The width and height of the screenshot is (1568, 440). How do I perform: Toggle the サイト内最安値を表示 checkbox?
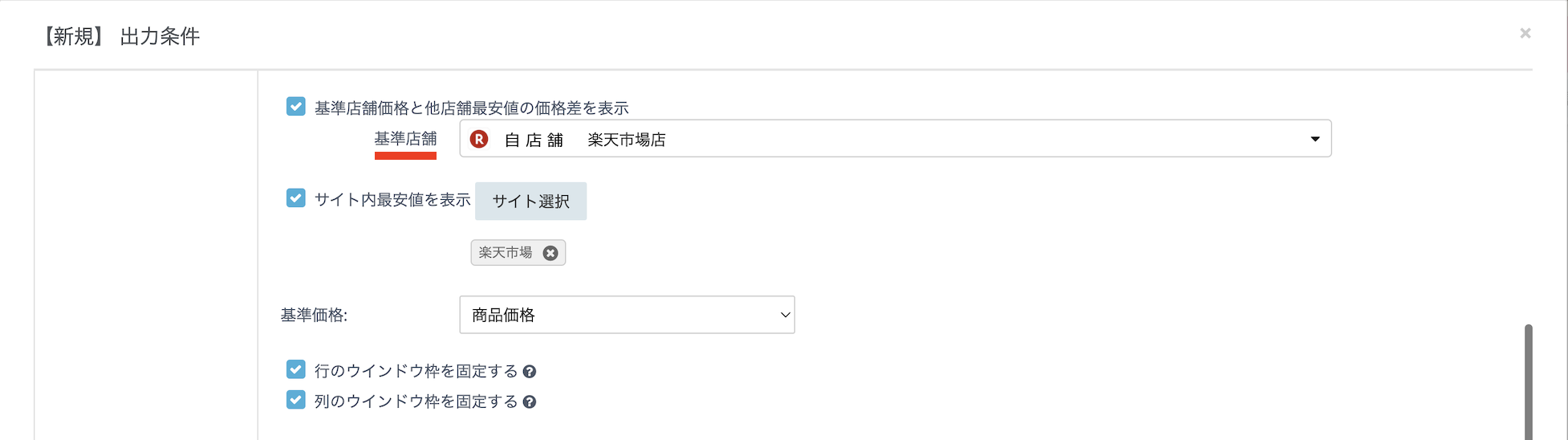pyautogui.click(x=296, y=198)
